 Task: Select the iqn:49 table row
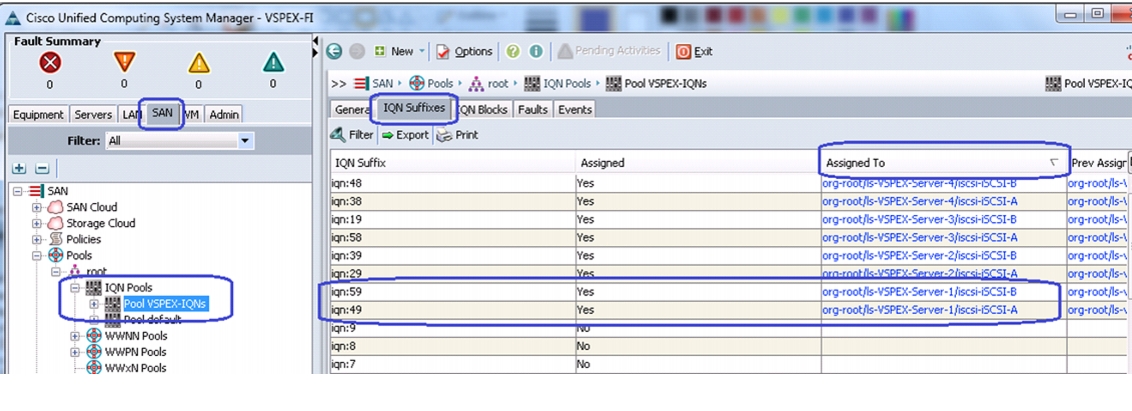tap(730, 310)
